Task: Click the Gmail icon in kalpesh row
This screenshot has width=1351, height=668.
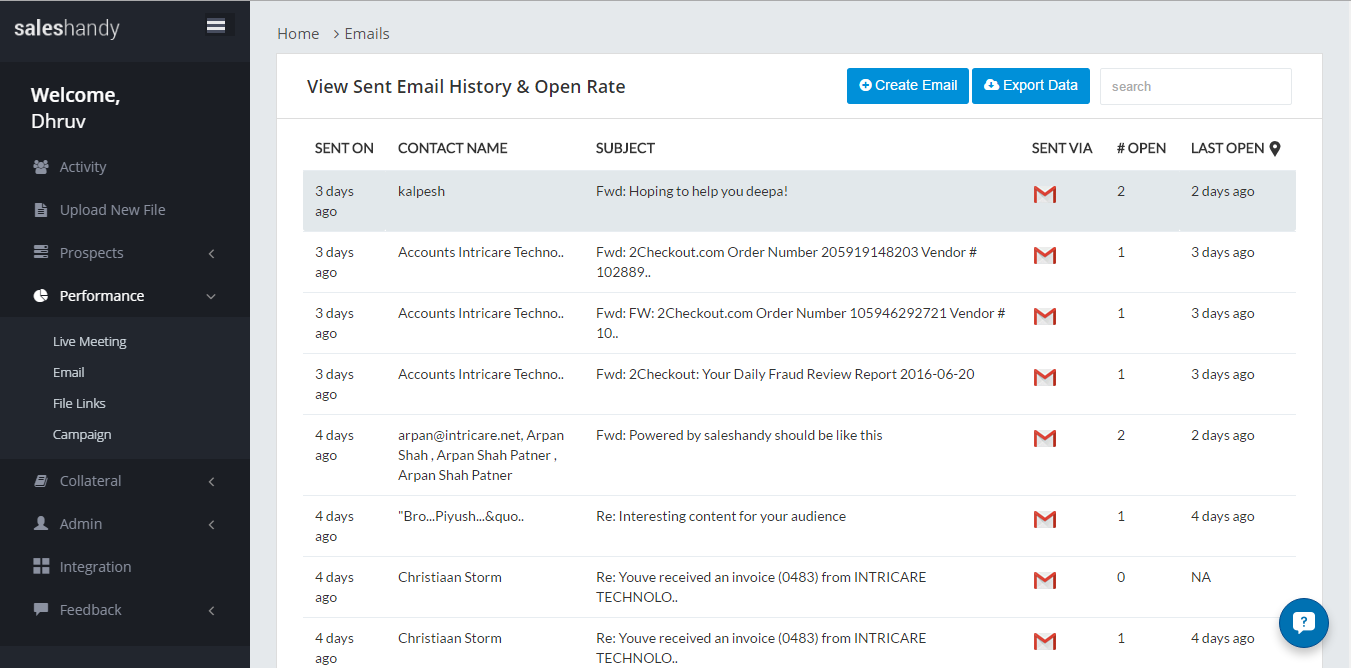Action: [1044, 194]
